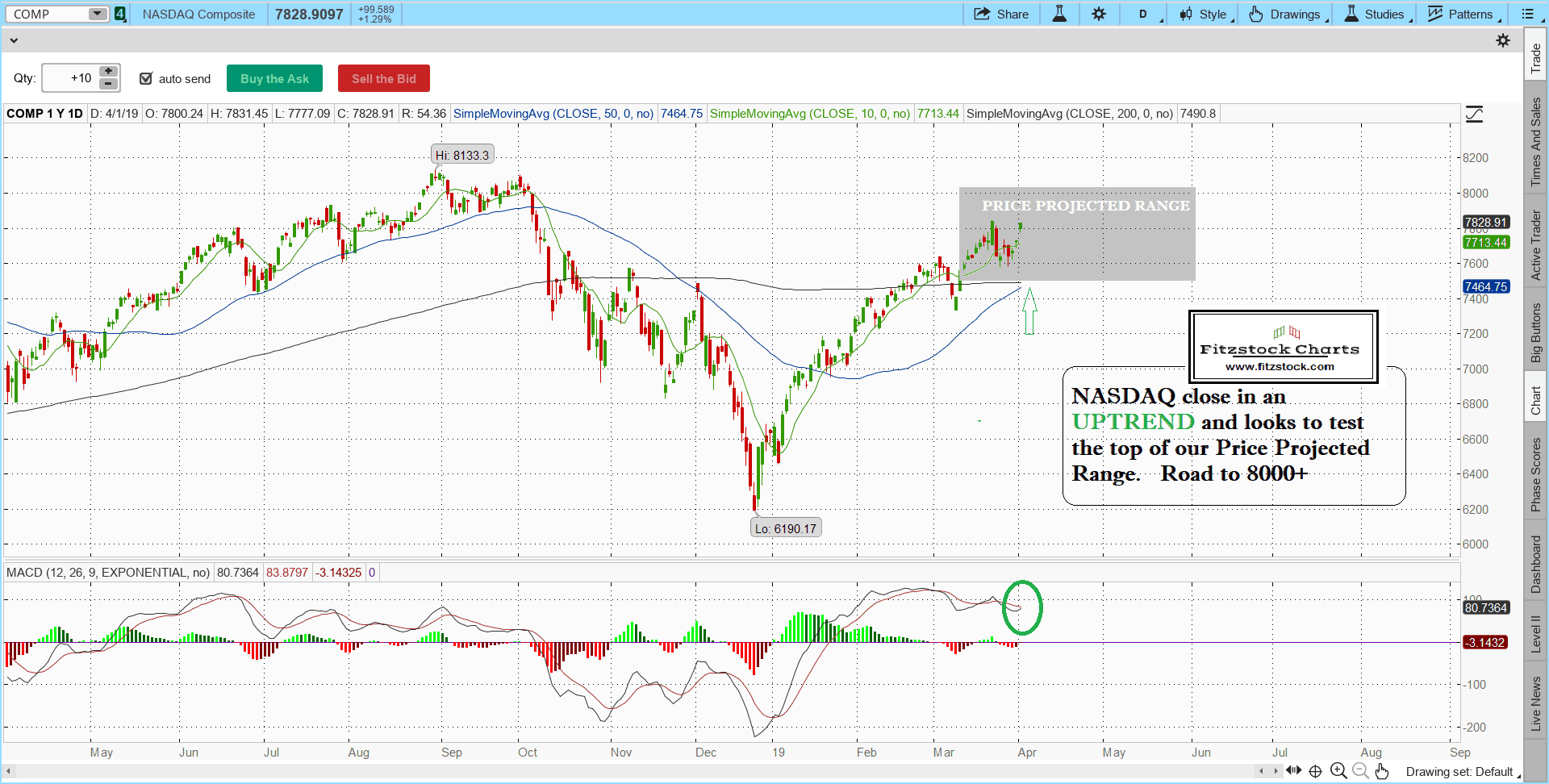Click the Share chart icon
The width and height of the screenshot is (1549, 784).
pyautogui.click(x=1000, y=15)
